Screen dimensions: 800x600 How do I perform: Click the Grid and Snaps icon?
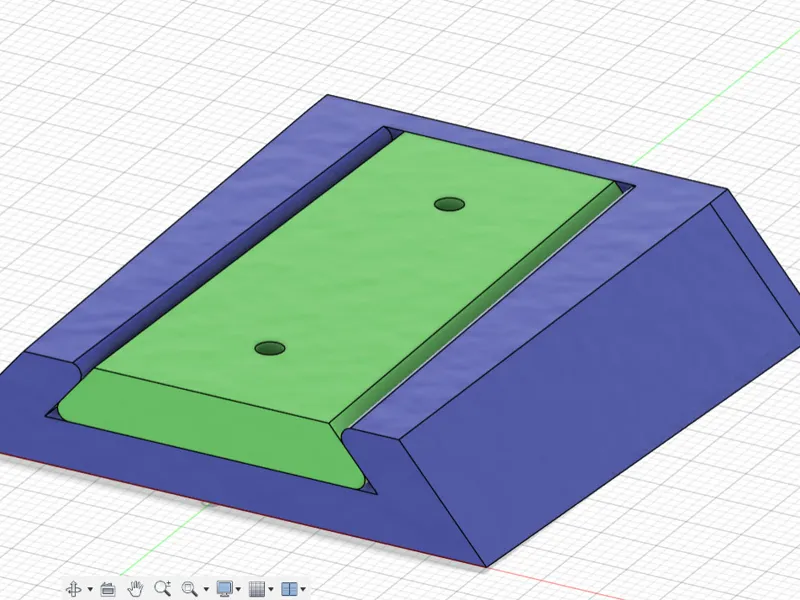pos(257,589)
